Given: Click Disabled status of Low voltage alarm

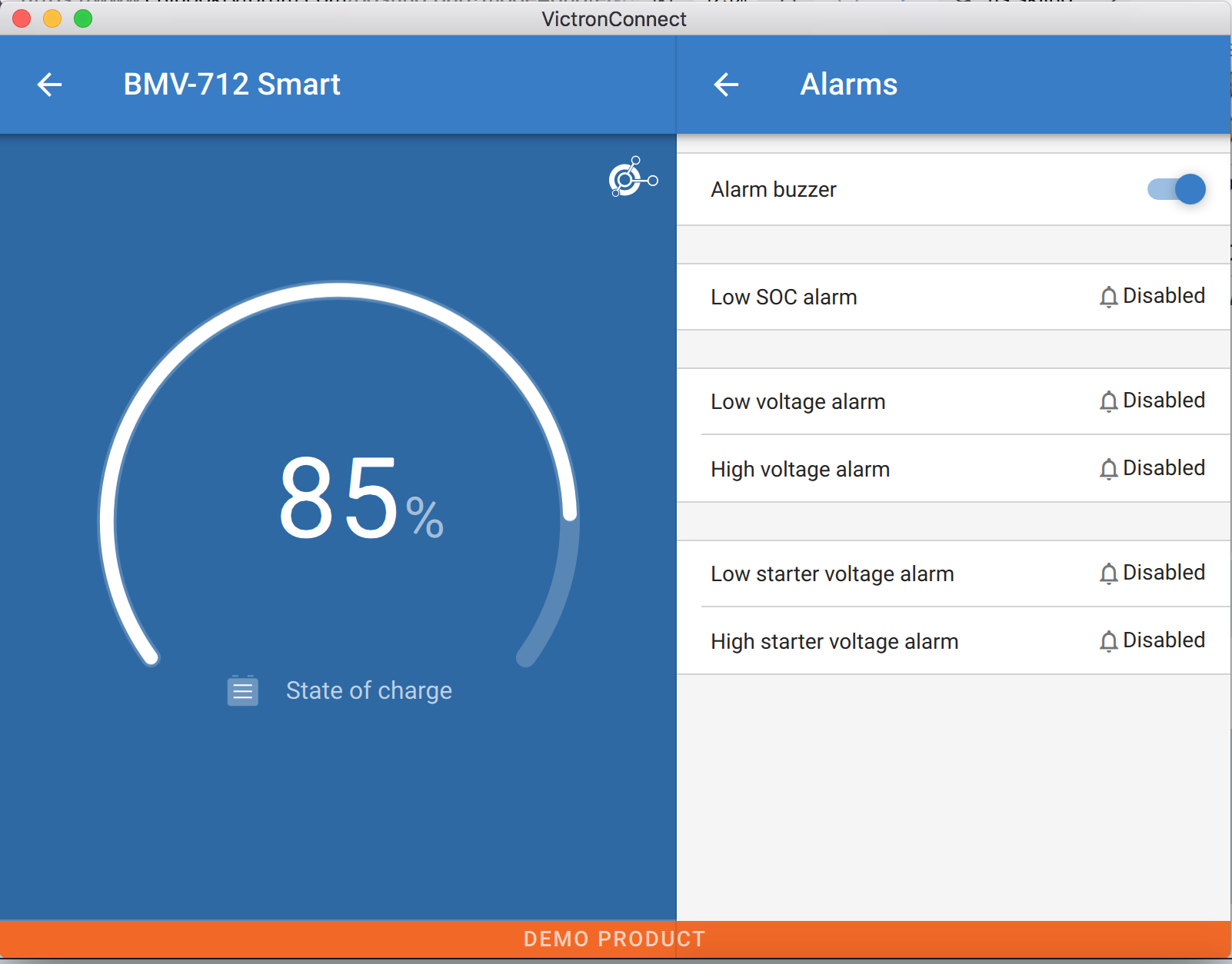Looking at the screenshot, I should (1164, 401).
